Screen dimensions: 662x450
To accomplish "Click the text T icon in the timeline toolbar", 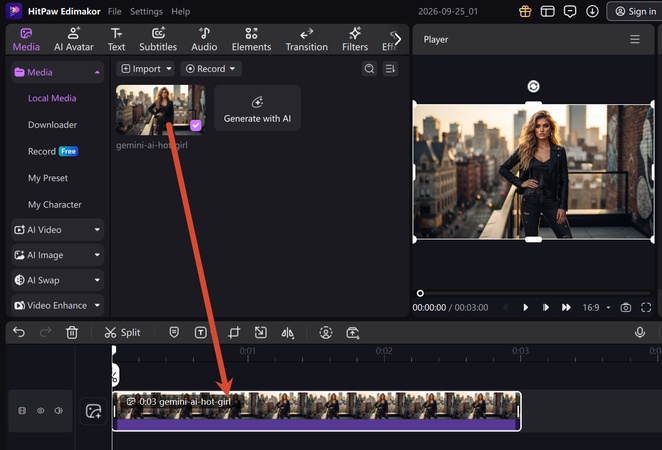I will [201, 333].
